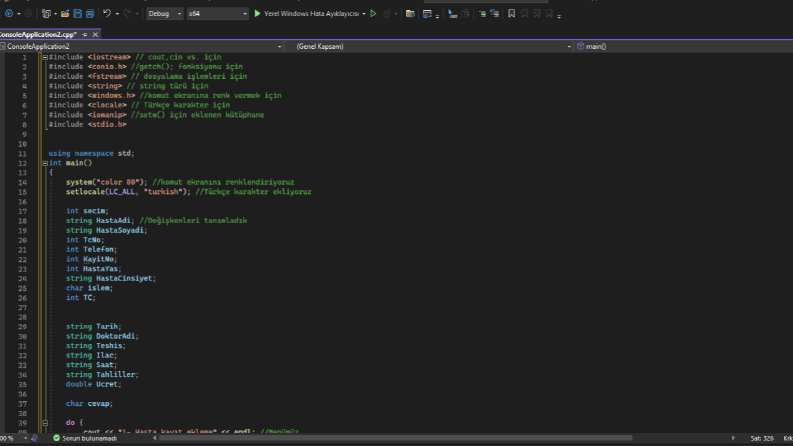Click the horizontal scrollbar left arrow

pyautogui.click(x=155, y=438)
